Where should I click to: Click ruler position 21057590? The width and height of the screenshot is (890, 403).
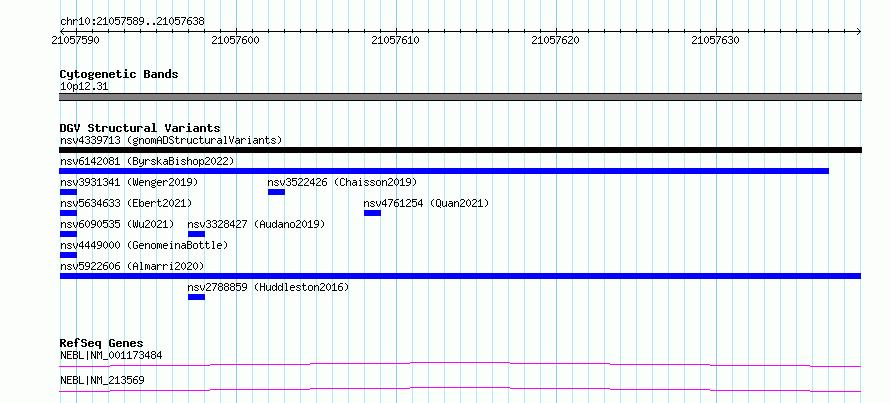[x=75, y=40]
